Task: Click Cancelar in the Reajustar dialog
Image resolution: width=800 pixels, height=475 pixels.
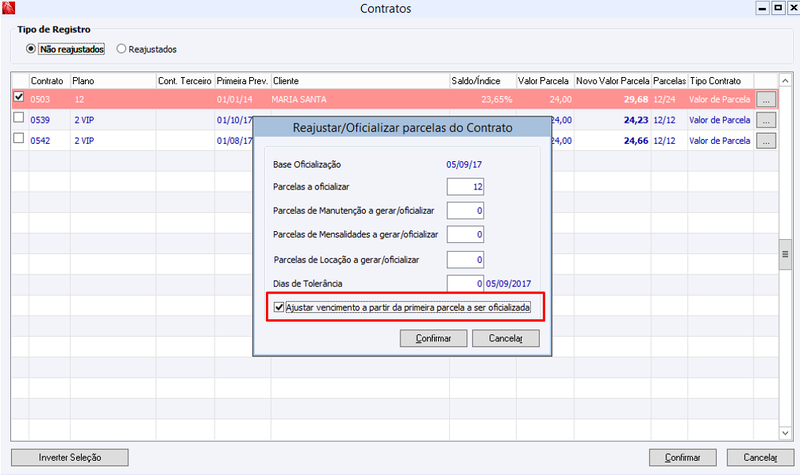Action: click(506, 338)
